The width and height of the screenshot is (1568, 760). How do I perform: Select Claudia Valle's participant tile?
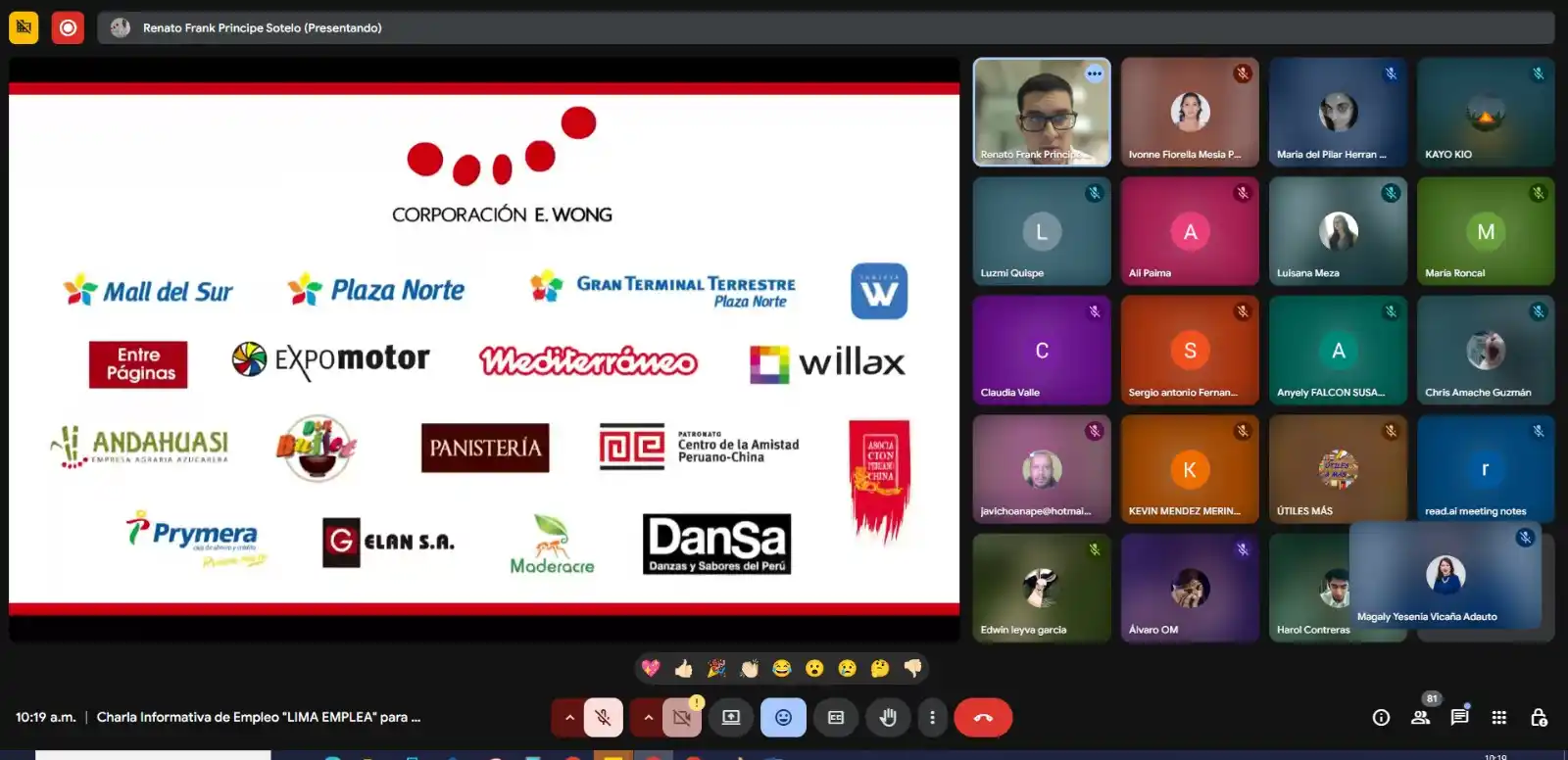1042,350
